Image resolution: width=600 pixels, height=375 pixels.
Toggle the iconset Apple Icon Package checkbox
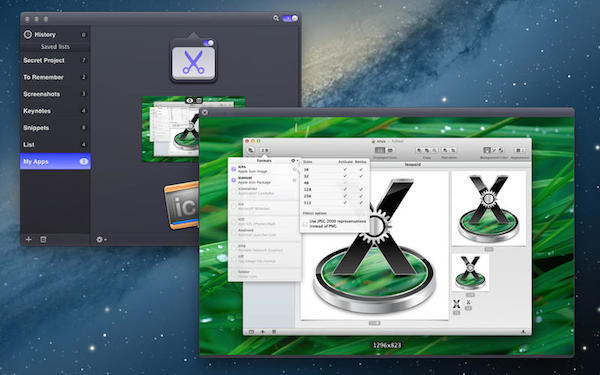point(233,180)
